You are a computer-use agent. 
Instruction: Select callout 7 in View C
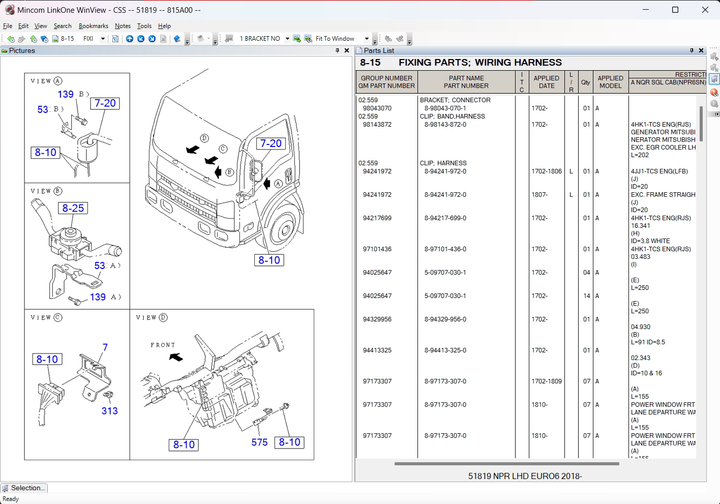click(x=105, y=347)
